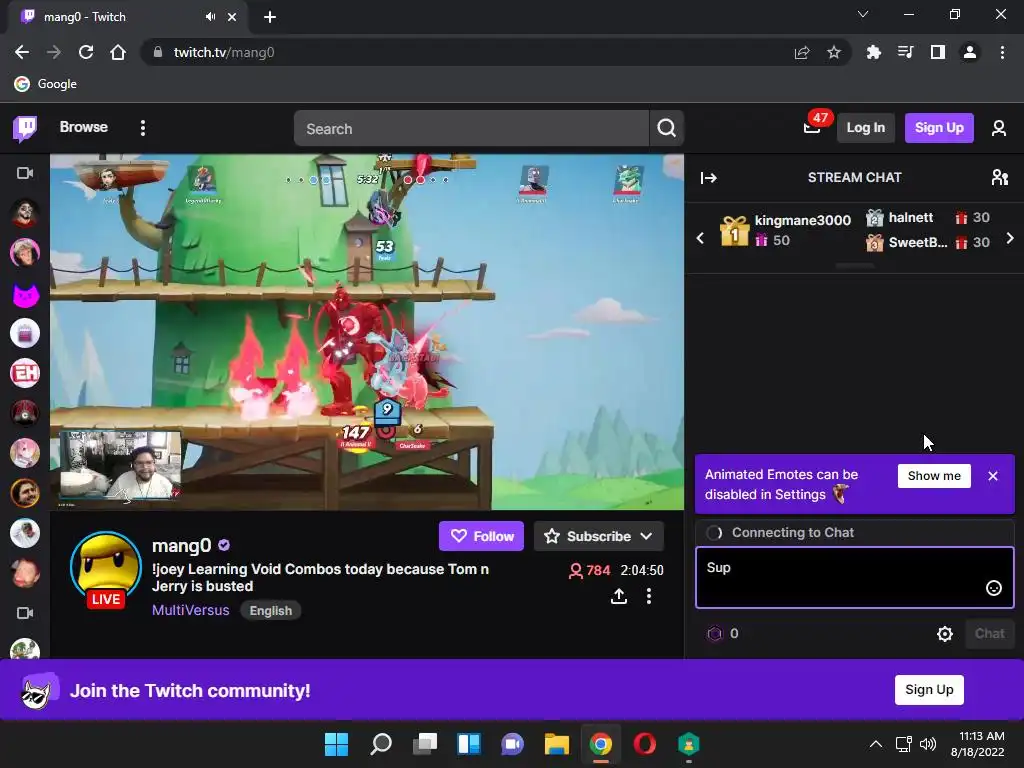Viewport: 1024px width, 768px height.
Task: Open mang0's LIVE channel avatar
Action: (106, 568)
